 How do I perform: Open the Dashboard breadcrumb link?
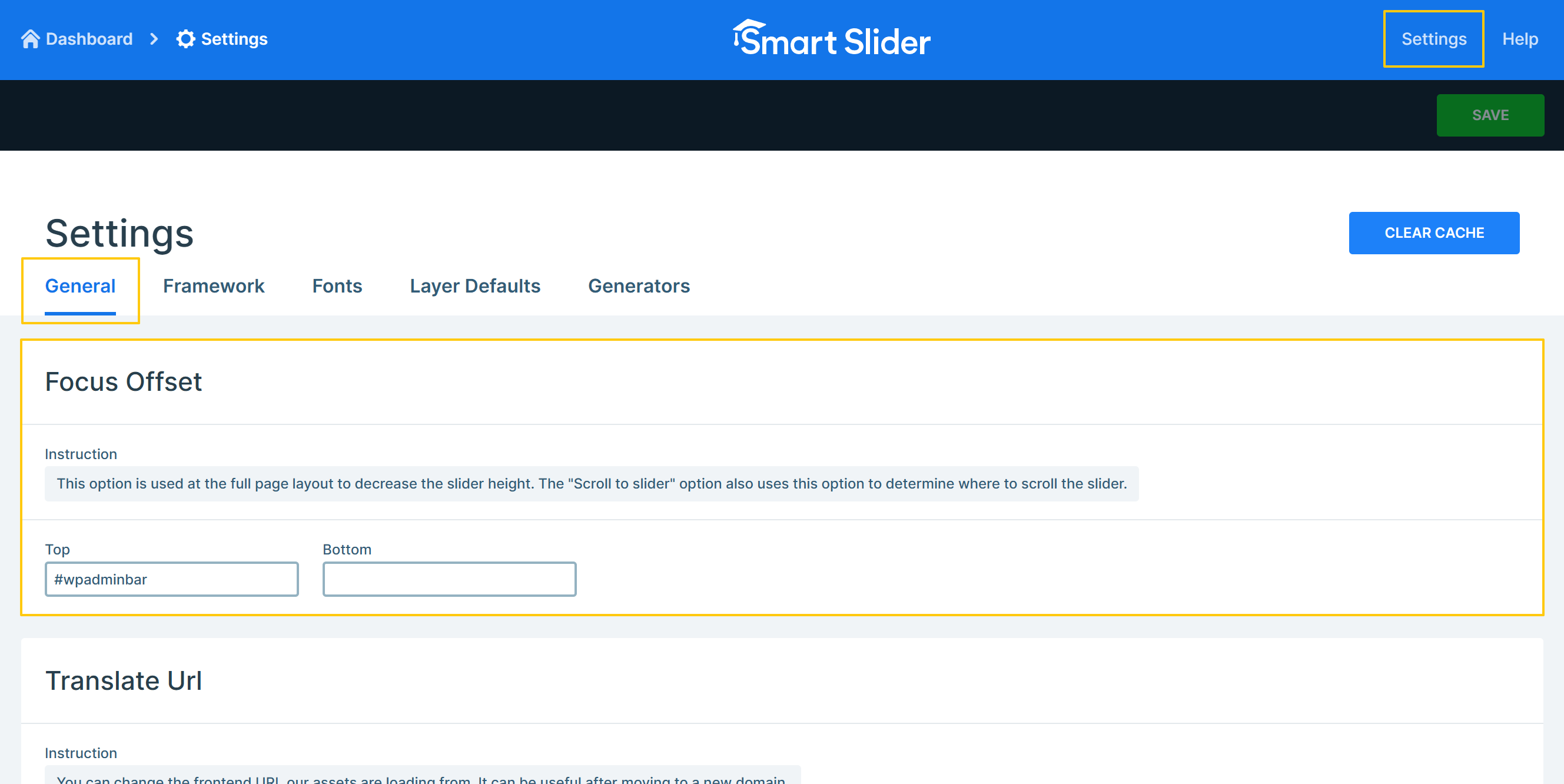pyautogui.click(x=89, y=39)
